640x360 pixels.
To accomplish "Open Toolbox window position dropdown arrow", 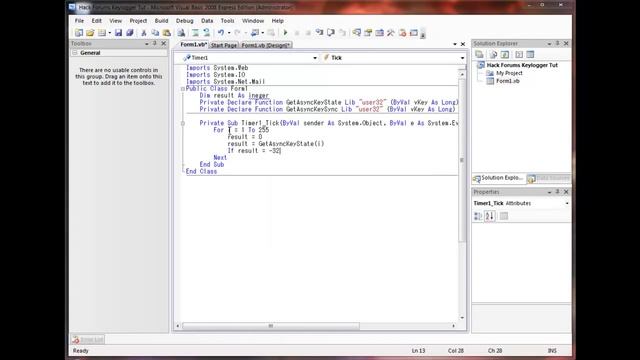I will 147,43.
